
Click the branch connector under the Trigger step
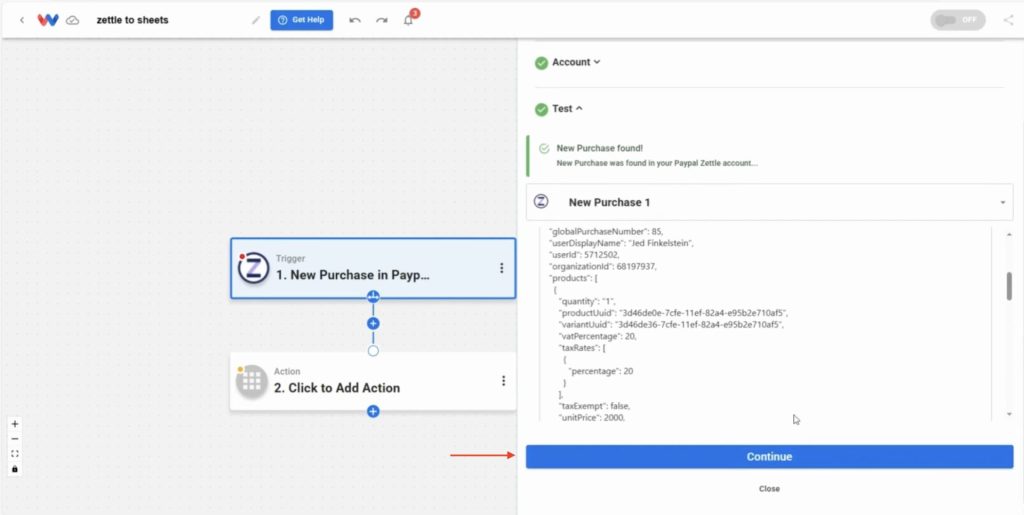tap(373, 296)
